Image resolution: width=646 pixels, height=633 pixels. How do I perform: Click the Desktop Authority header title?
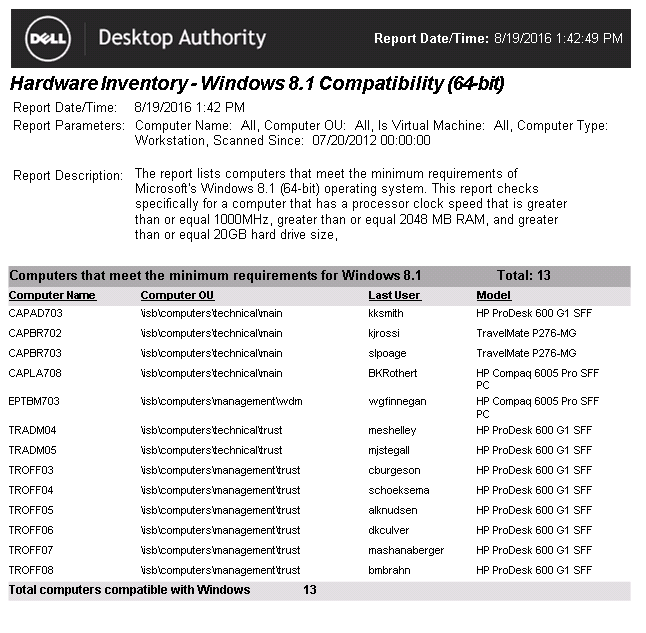click(182, 39)
